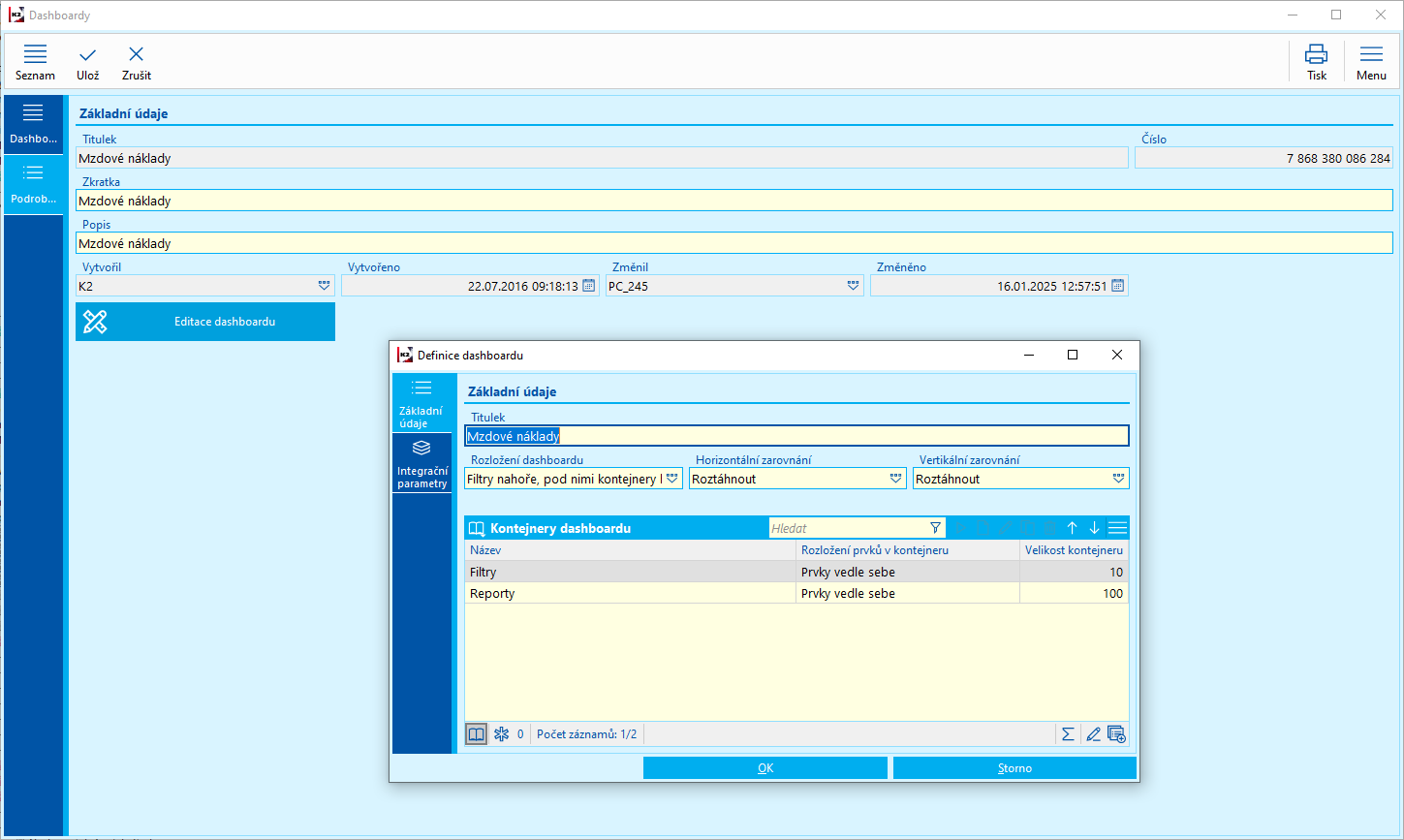Image resolution: width=1404 pixels, height=840 pixels.
Task: Switch to the Dashboardy sidebar tab
Action: tap(34, 125)
